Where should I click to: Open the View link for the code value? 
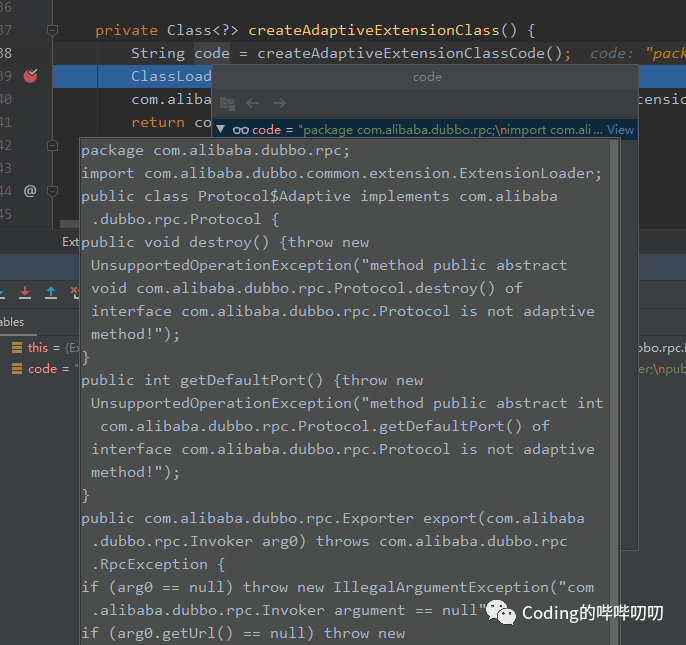click(x=620, y=130)
